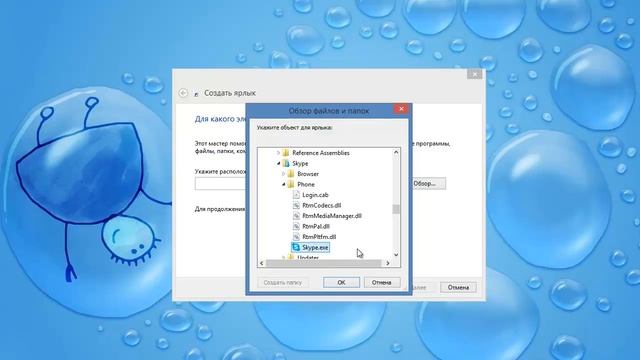This screenshot has height=360, width=640.
Task: Click the Reference Assemblies folder icon
Action: [286, 153]
